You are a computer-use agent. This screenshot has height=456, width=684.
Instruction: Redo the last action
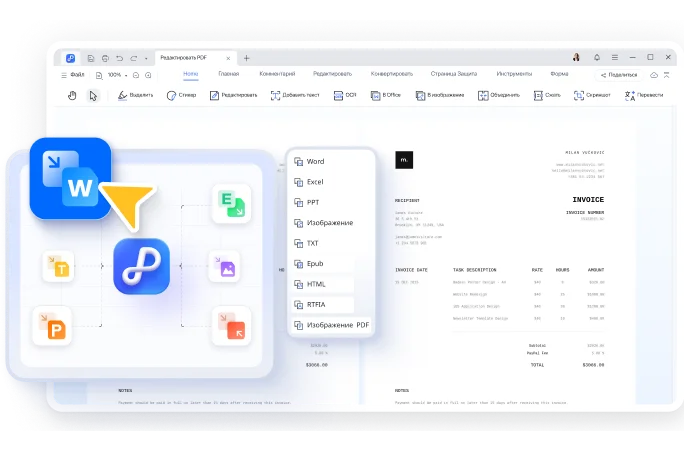click(x=133, y=58)
